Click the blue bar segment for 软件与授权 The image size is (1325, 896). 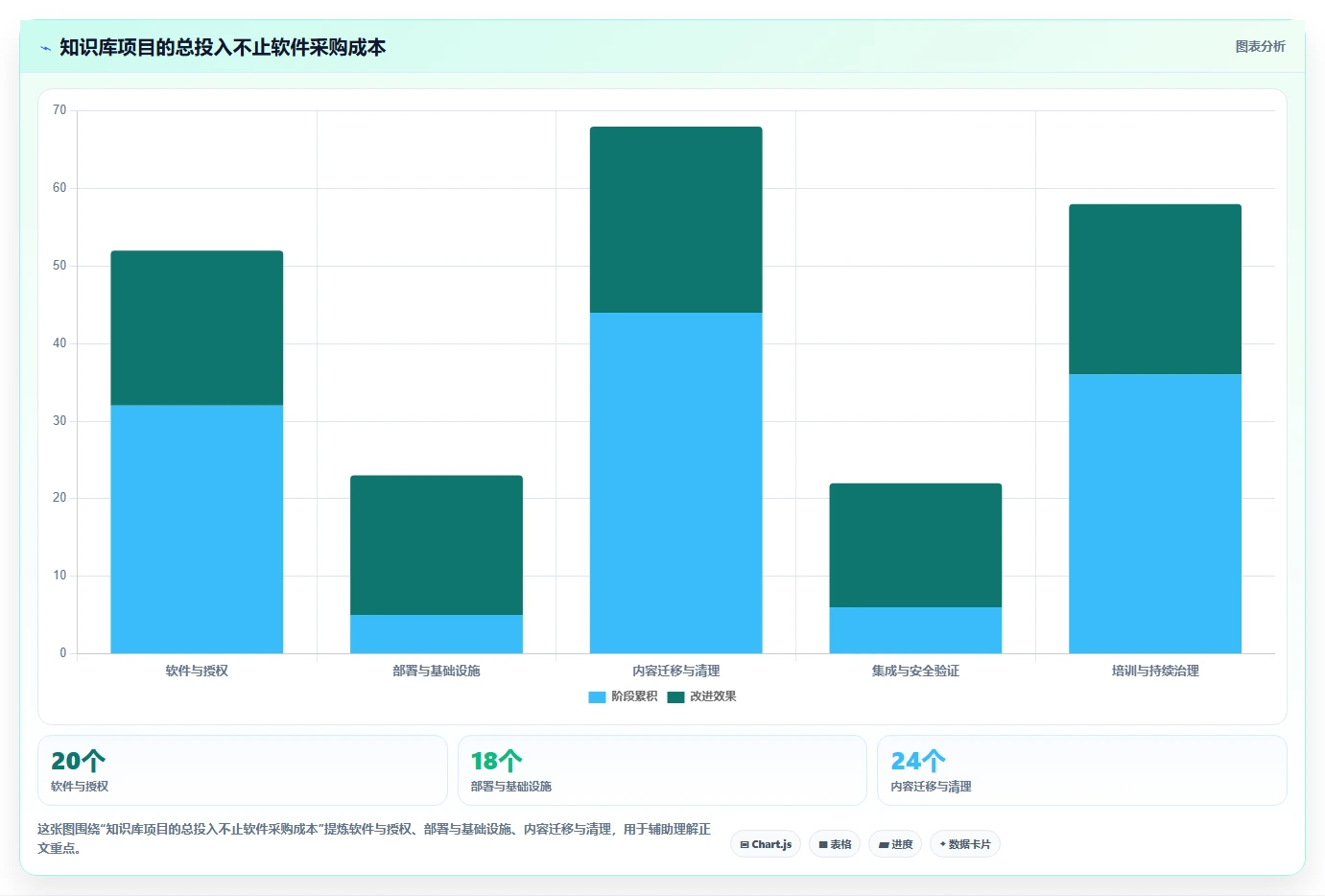click(x=197, y=530)
